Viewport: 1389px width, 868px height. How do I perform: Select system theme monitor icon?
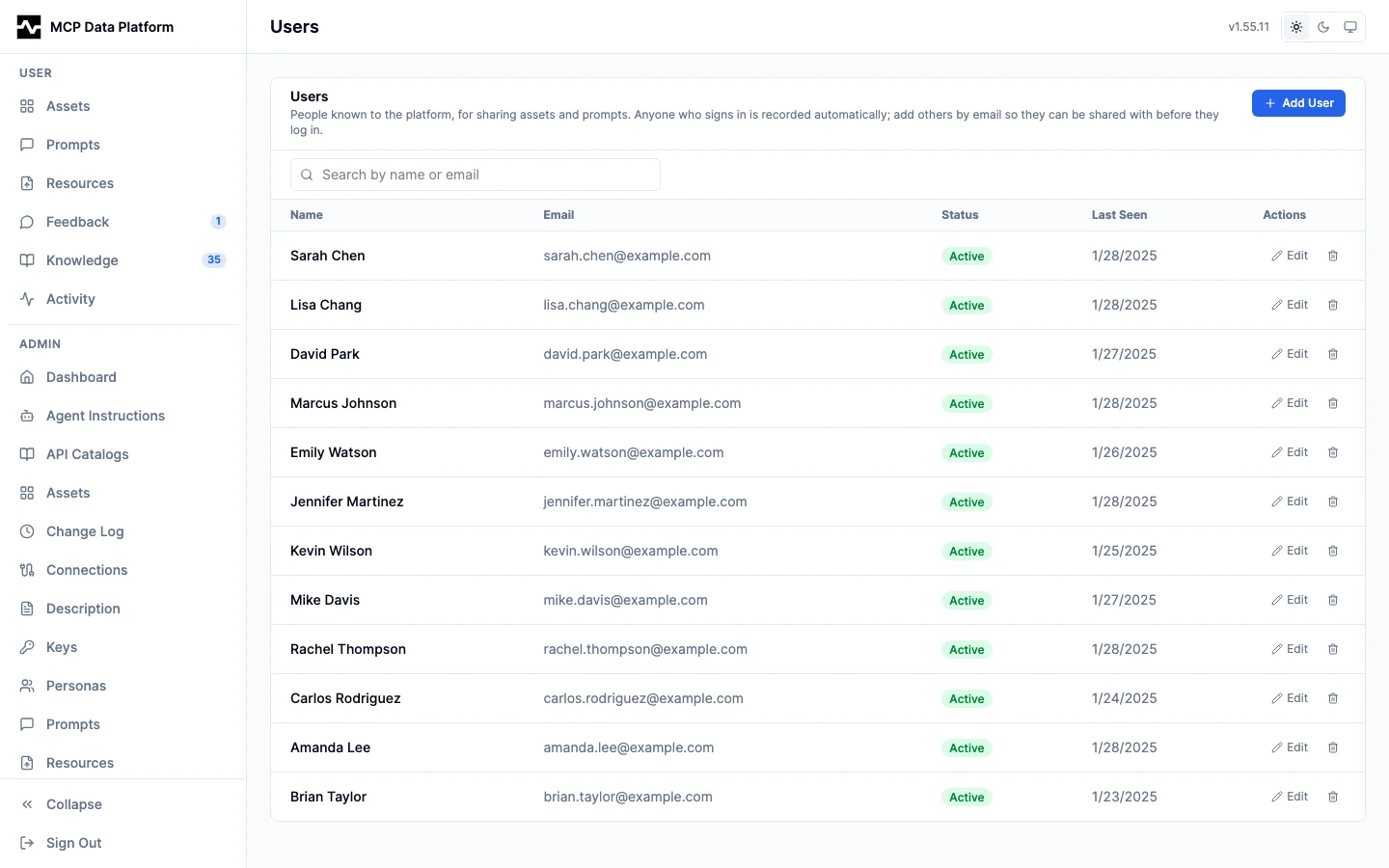[1350, 27]
